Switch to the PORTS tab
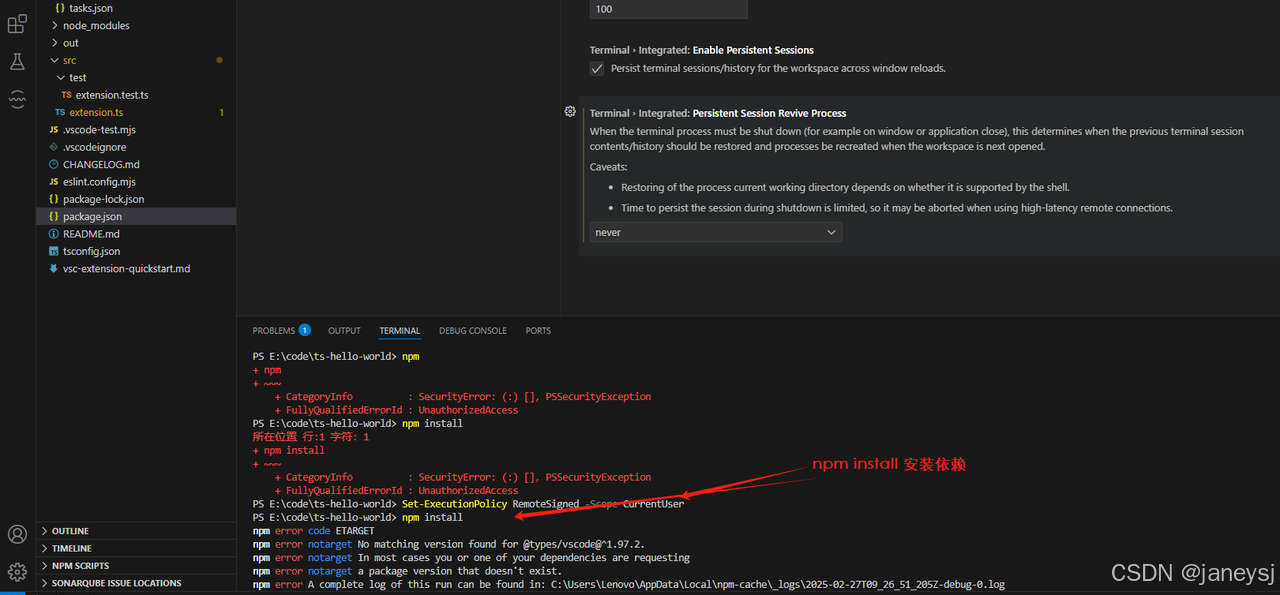The height and width of the screenshot is (595, 1280). click(538, 330)
